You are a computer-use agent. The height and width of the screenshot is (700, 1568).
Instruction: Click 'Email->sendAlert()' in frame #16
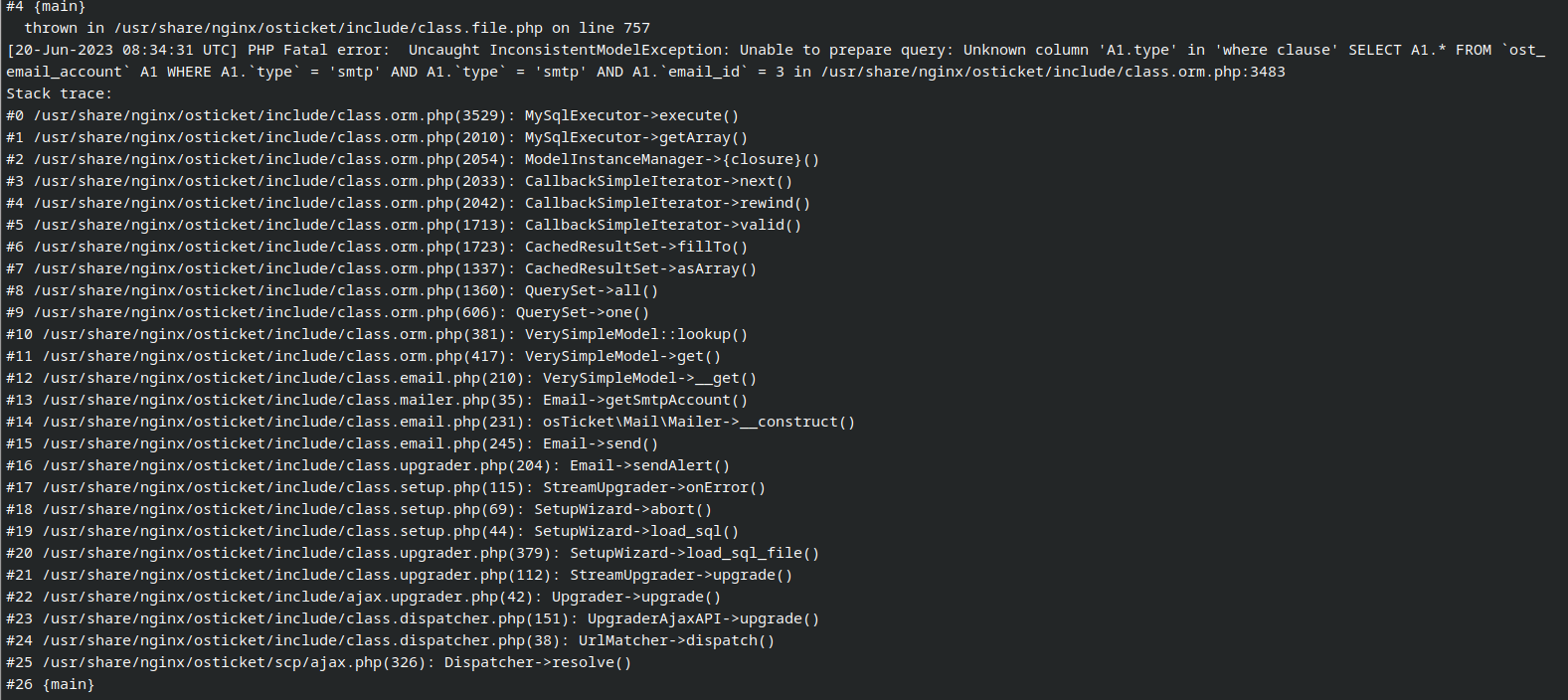649,465
